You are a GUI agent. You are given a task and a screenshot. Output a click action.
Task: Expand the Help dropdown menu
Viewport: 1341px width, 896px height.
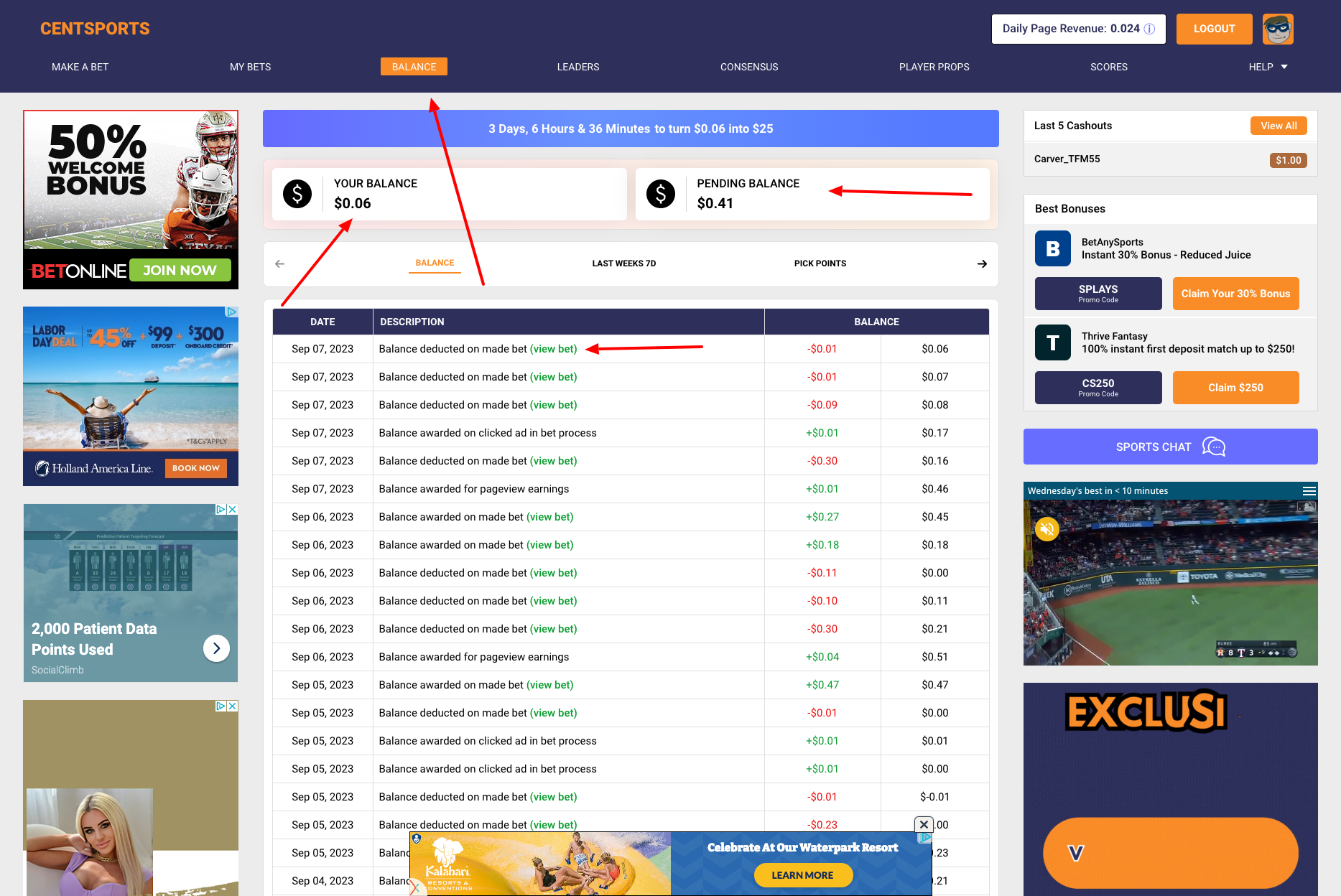point(1268,67)
